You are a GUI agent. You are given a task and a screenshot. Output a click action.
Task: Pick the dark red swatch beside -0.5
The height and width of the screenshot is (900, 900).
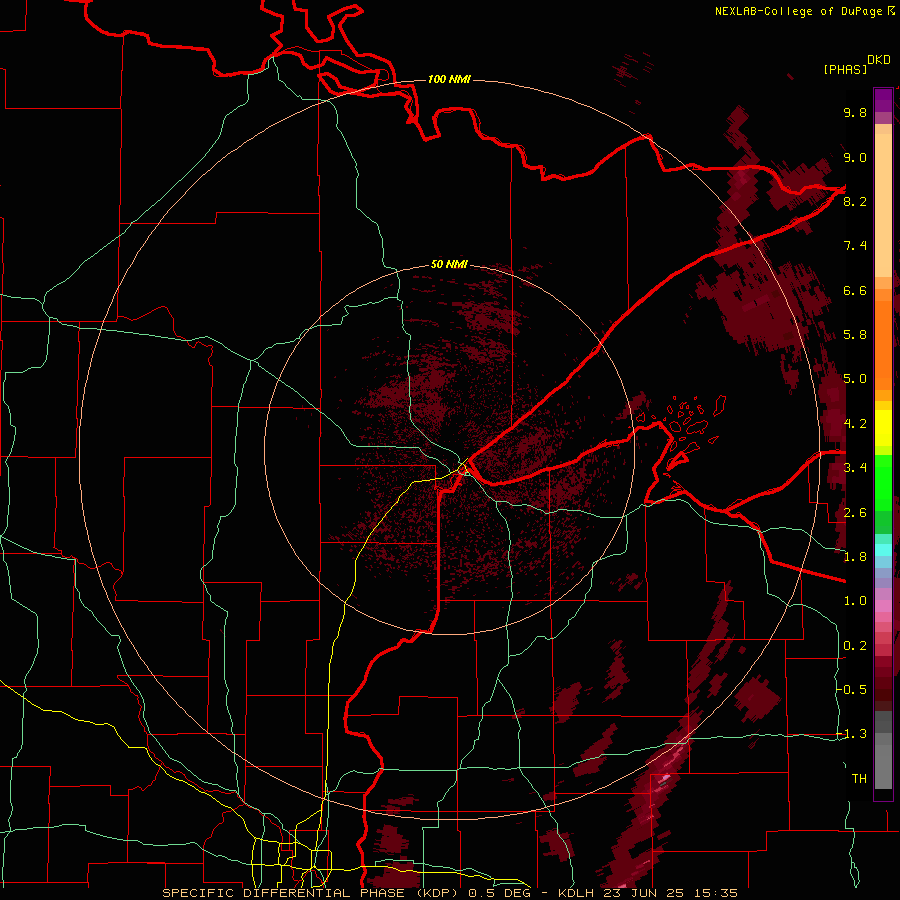point(883,689)
